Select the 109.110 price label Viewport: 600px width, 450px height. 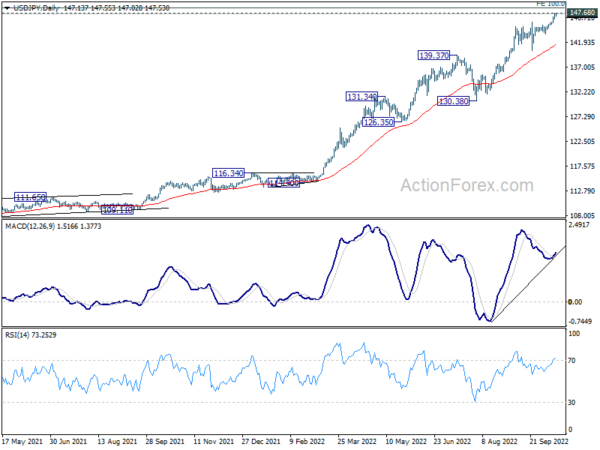click(117, 210)
